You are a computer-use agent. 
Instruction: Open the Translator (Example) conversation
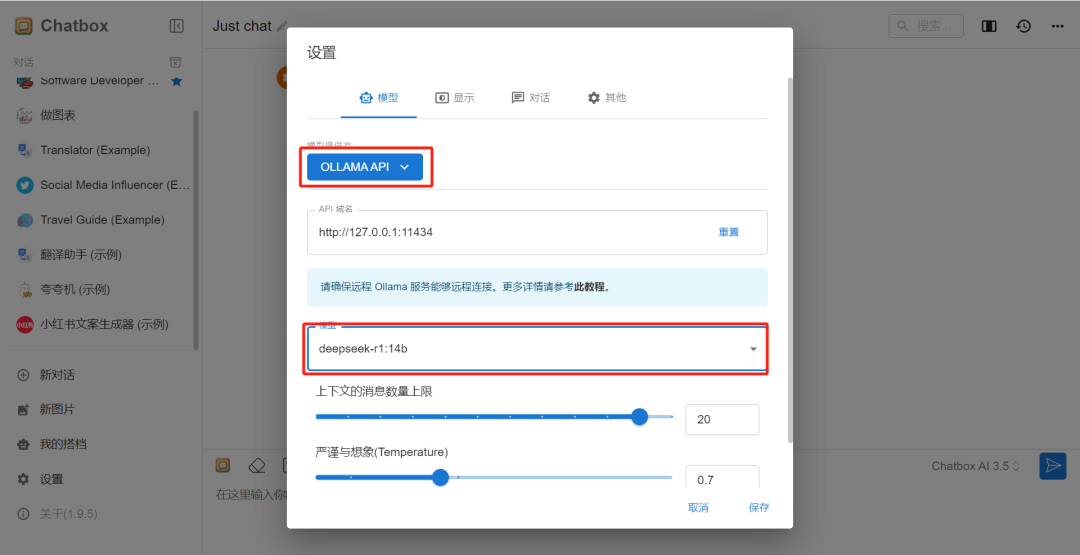coord(101,150)
